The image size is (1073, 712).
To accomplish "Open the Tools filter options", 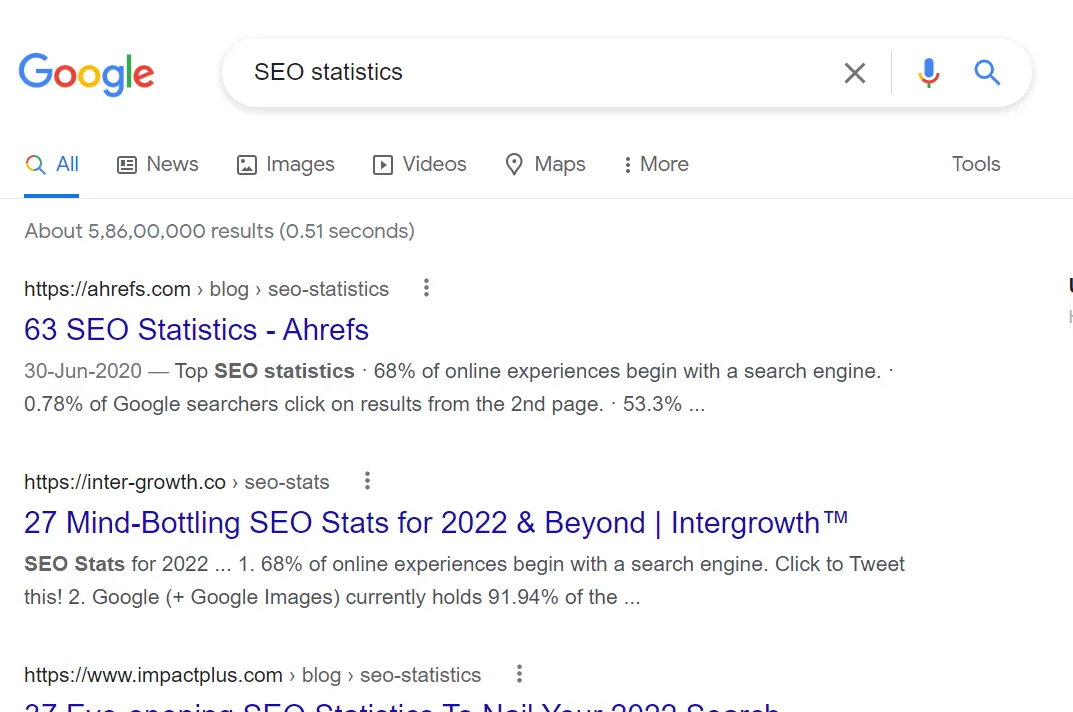I will 976,164.
